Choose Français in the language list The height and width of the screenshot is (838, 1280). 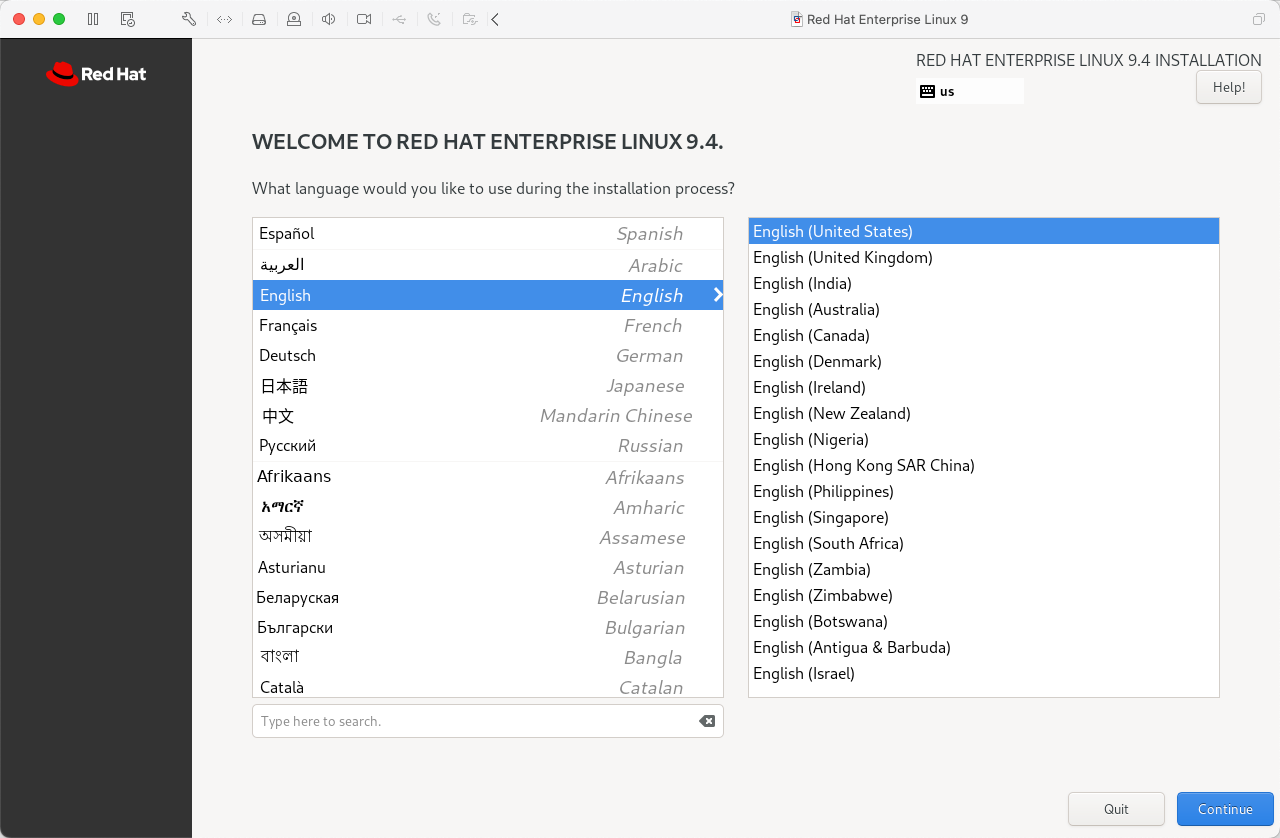288,325
